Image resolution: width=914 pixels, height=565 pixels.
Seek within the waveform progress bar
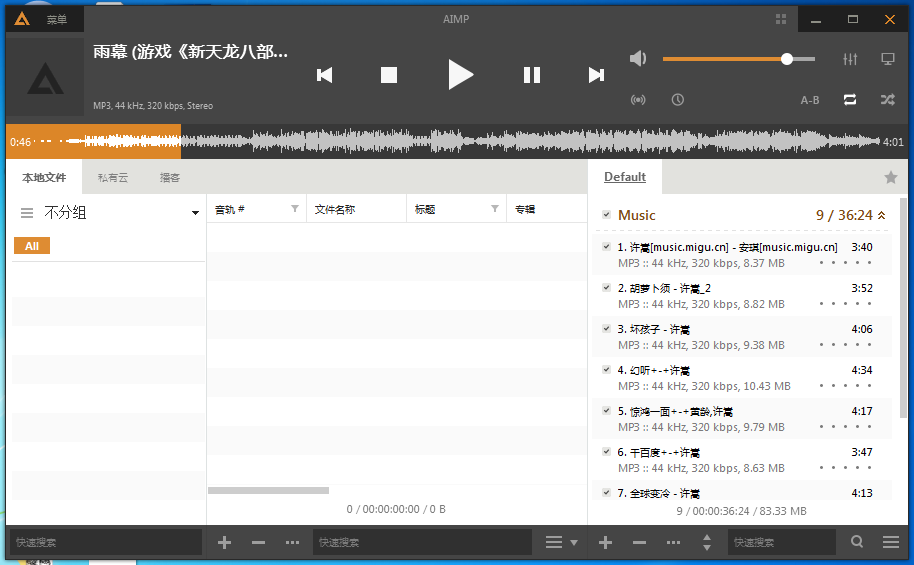point(458,142)
